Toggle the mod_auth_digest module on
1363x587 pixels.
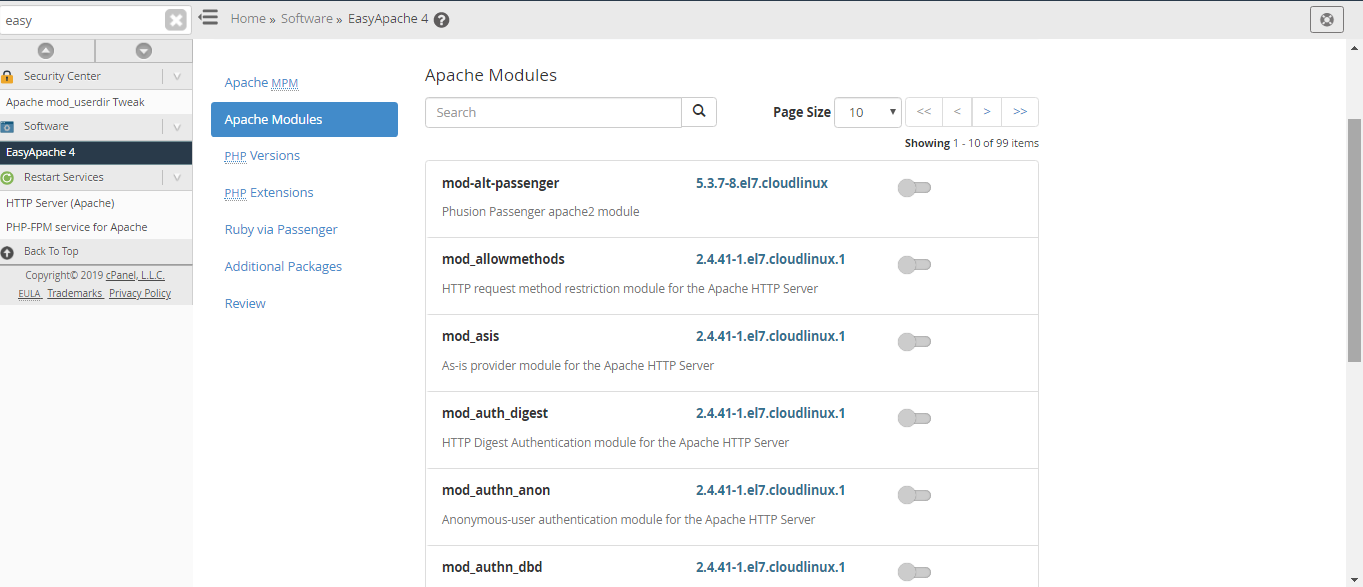pyautogui.click(x=914, y=418)
